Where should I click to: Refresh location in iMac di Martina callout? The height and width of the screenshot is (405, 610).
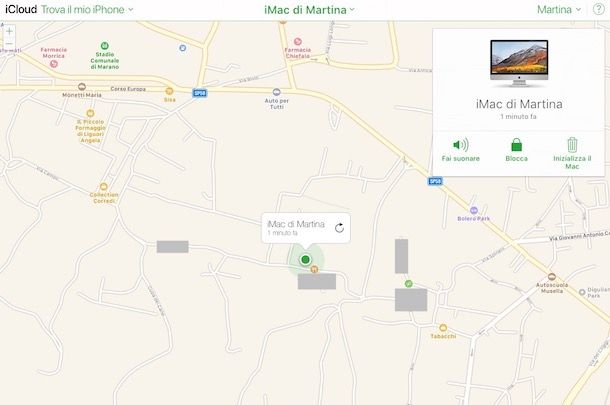[x=339, y=228]
